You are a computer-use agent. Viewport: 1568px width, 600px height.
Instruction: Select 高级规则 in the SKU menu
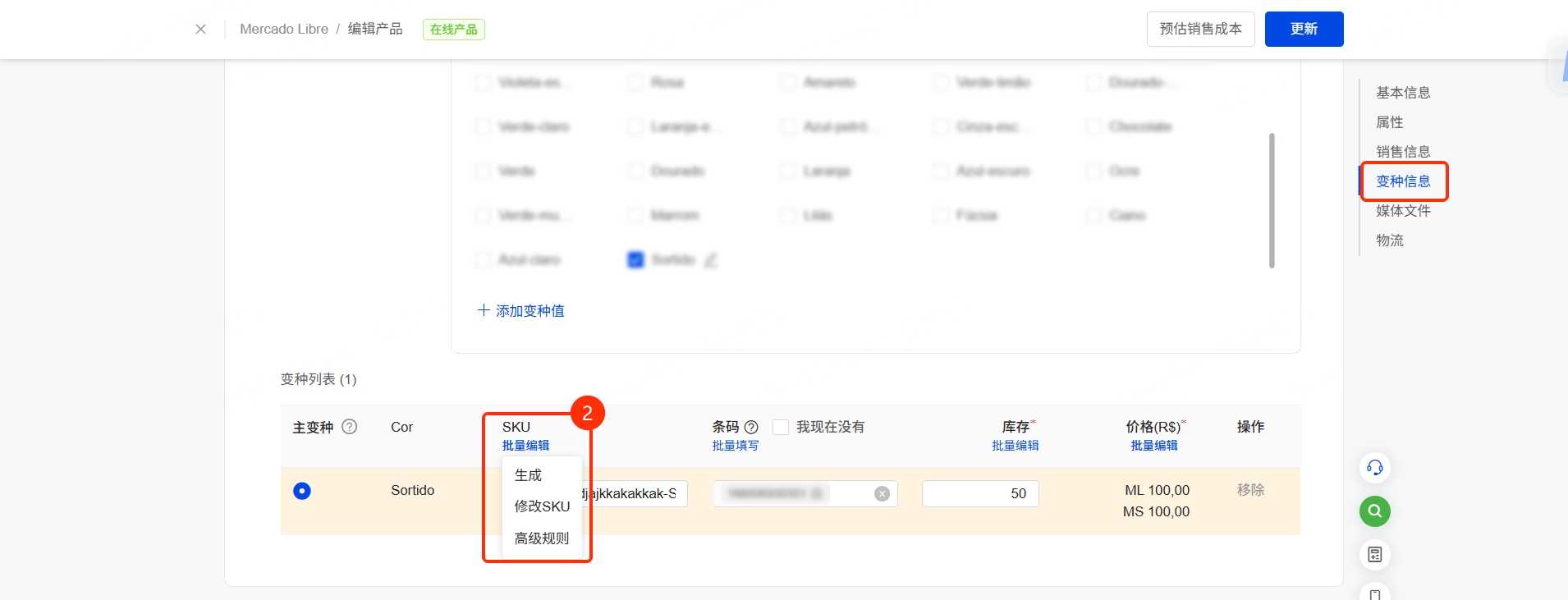coord(542,538)
